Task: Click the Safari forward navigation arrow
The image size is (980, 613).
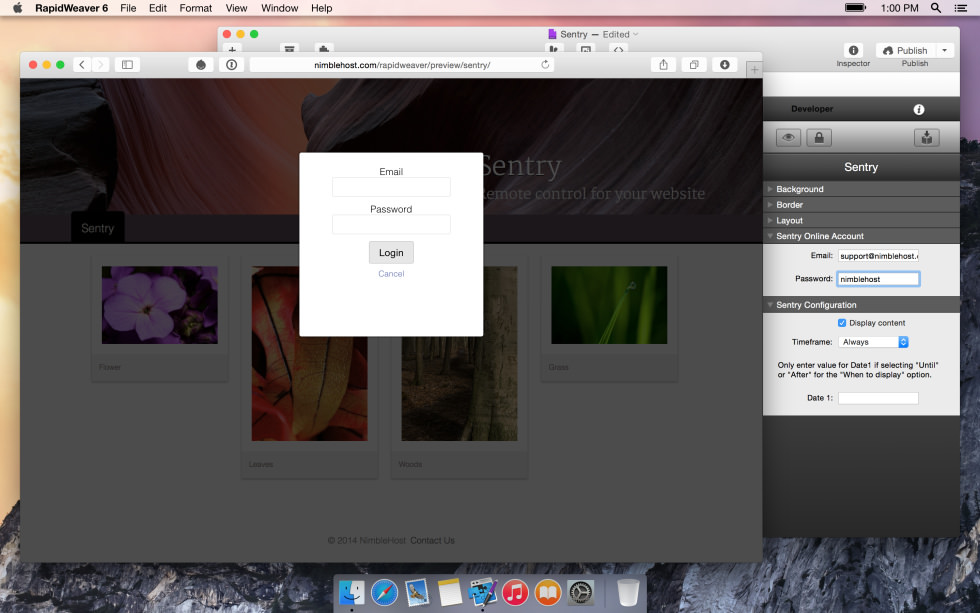Action: [100, 64]
